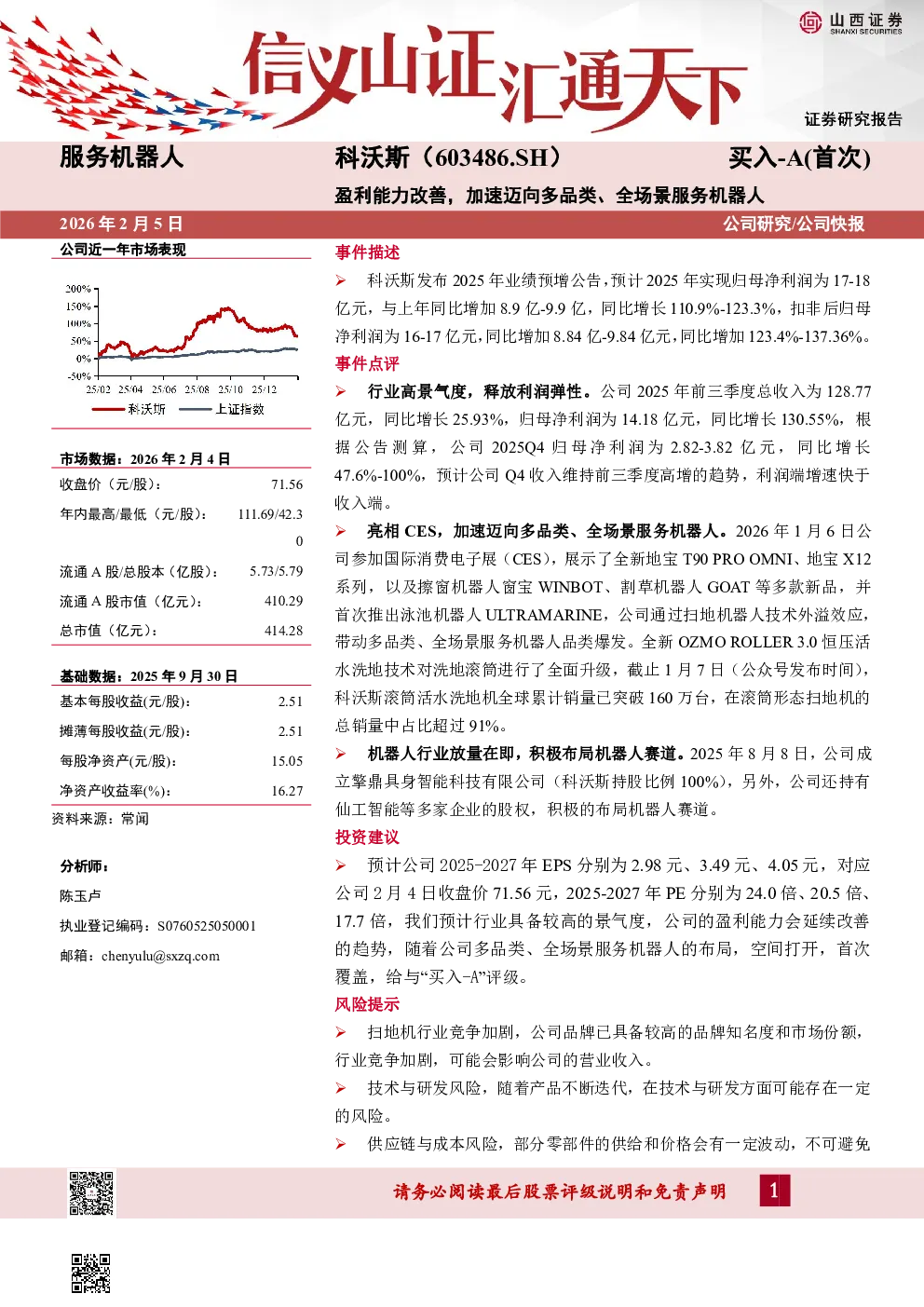Screen dimensions: 924x1307
Task: Click the 分析师： label
Action: [84, 866]
